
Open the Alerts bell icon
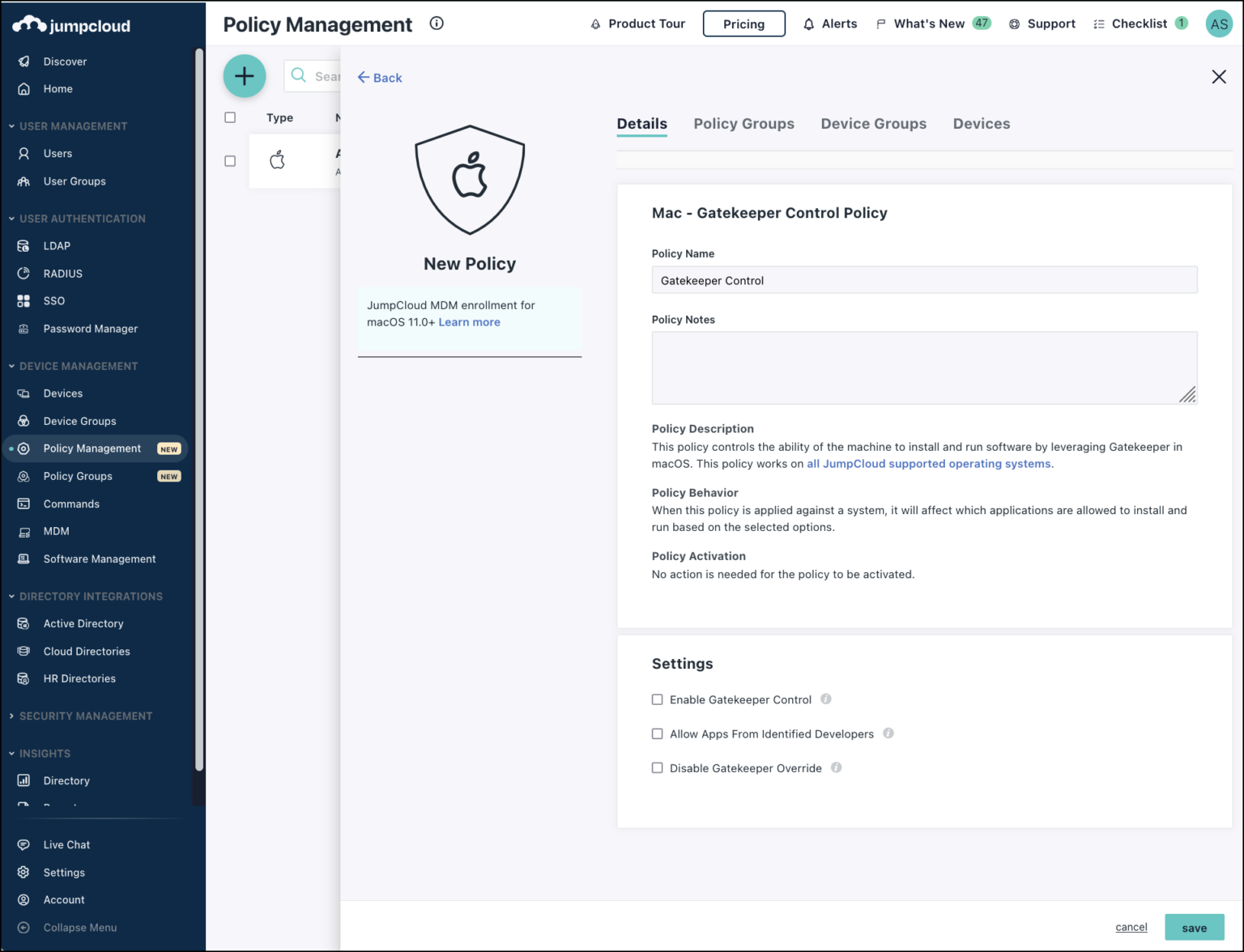tap(808, 23)
